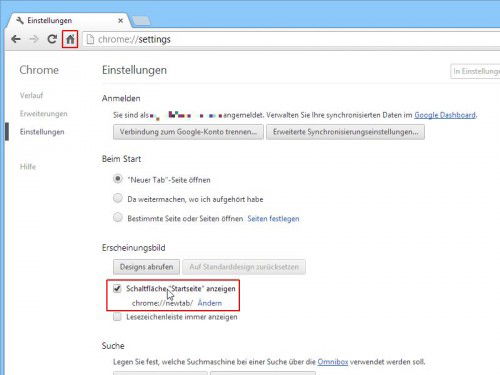Click Verbindung zum Google-Konto trennen button

[x=188, y=132]
